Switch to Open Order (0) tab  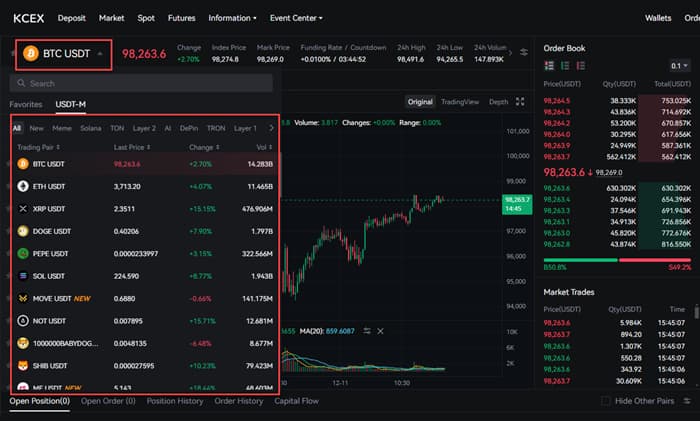tap(108, 401)
